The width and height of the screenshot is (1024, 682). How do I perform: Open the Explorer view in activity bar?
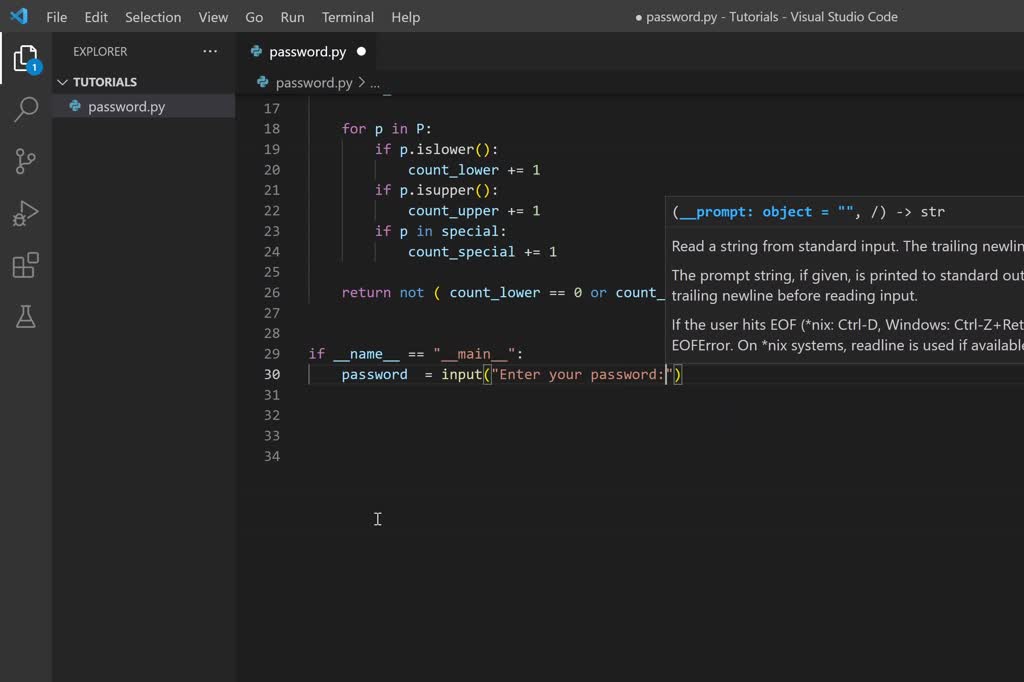coord(26,59)
